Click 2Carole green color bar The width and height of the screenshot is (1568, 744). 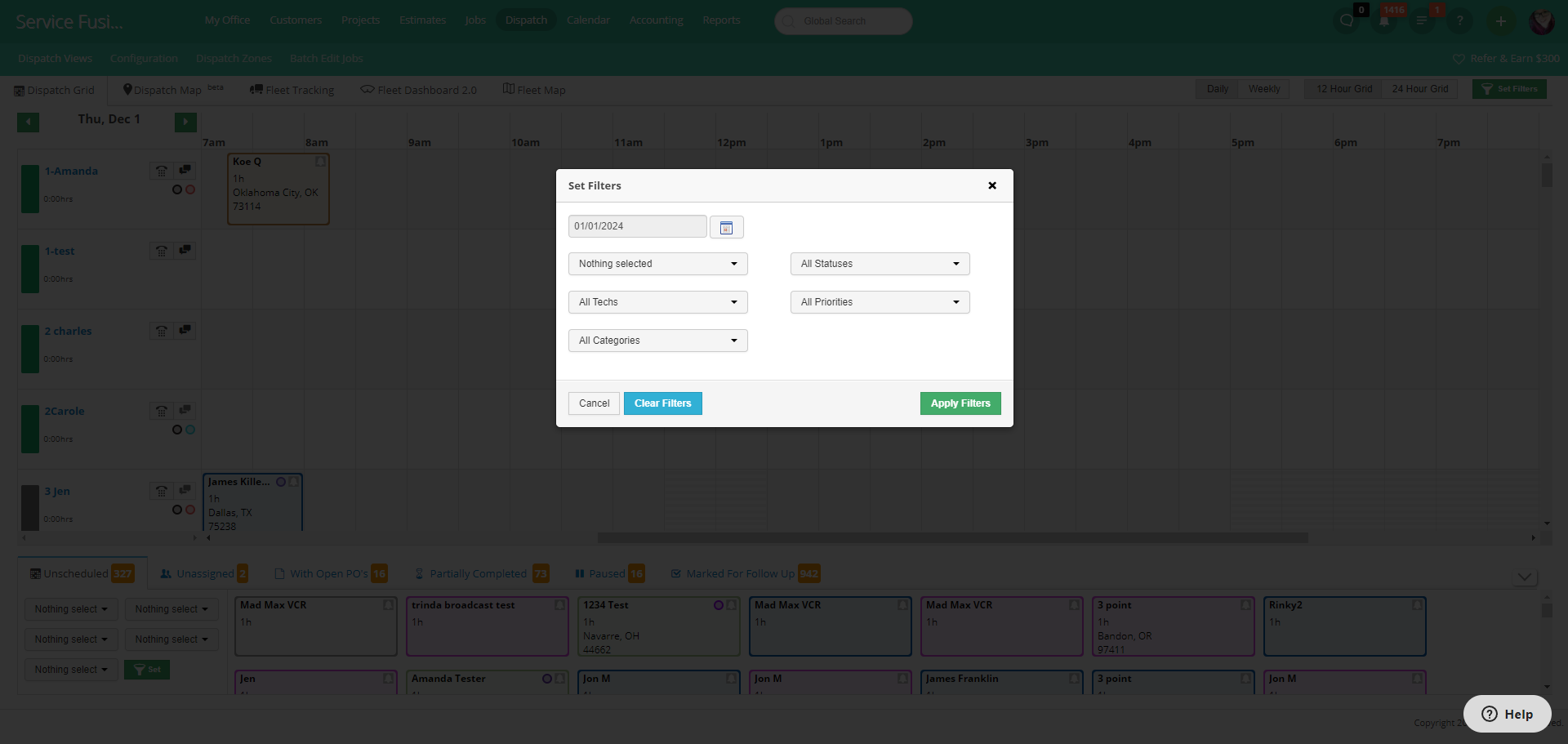(x=30, y=429)
